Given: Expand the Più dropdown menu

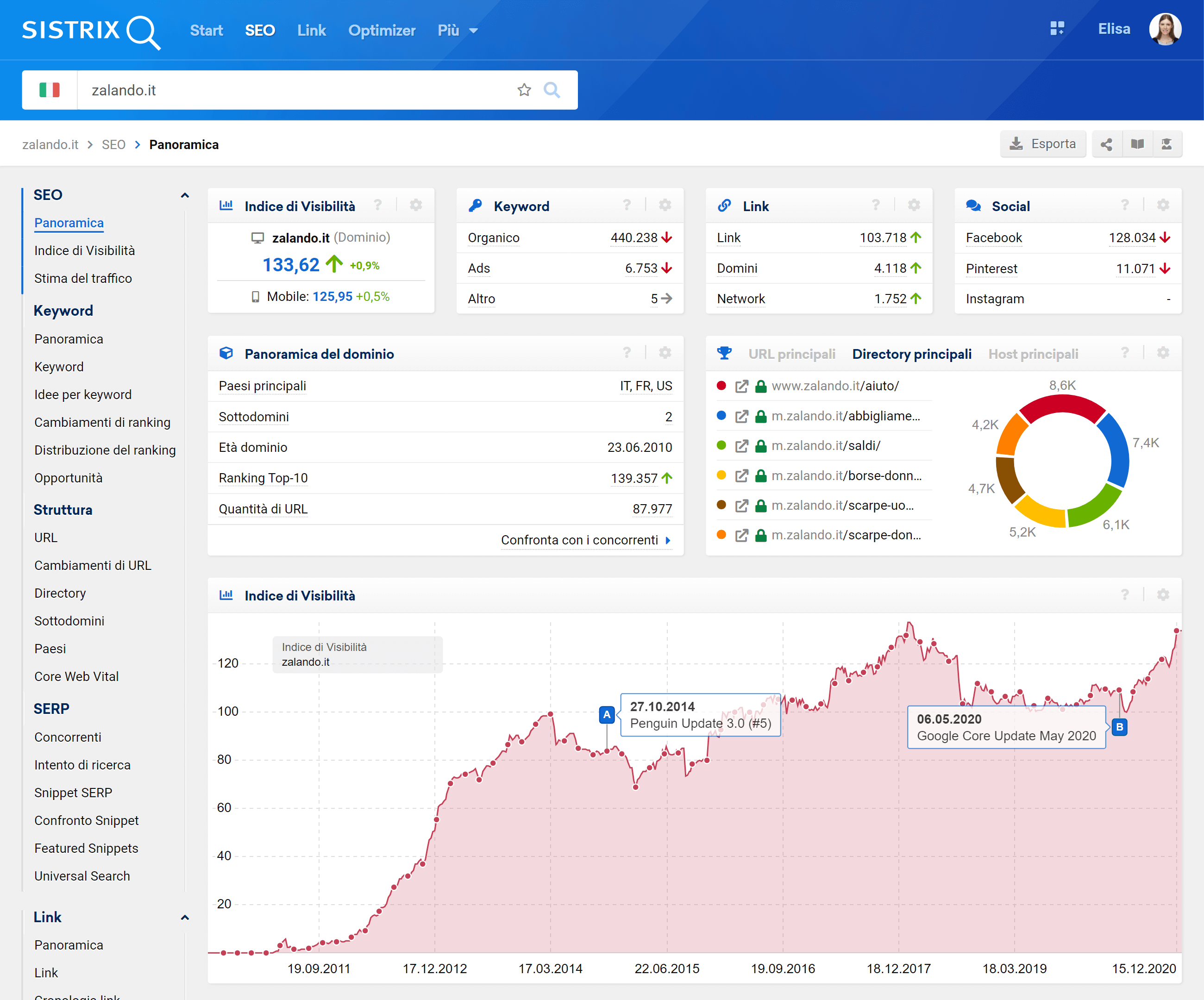Looking at the screenshot, I should [x=458, y=31].
